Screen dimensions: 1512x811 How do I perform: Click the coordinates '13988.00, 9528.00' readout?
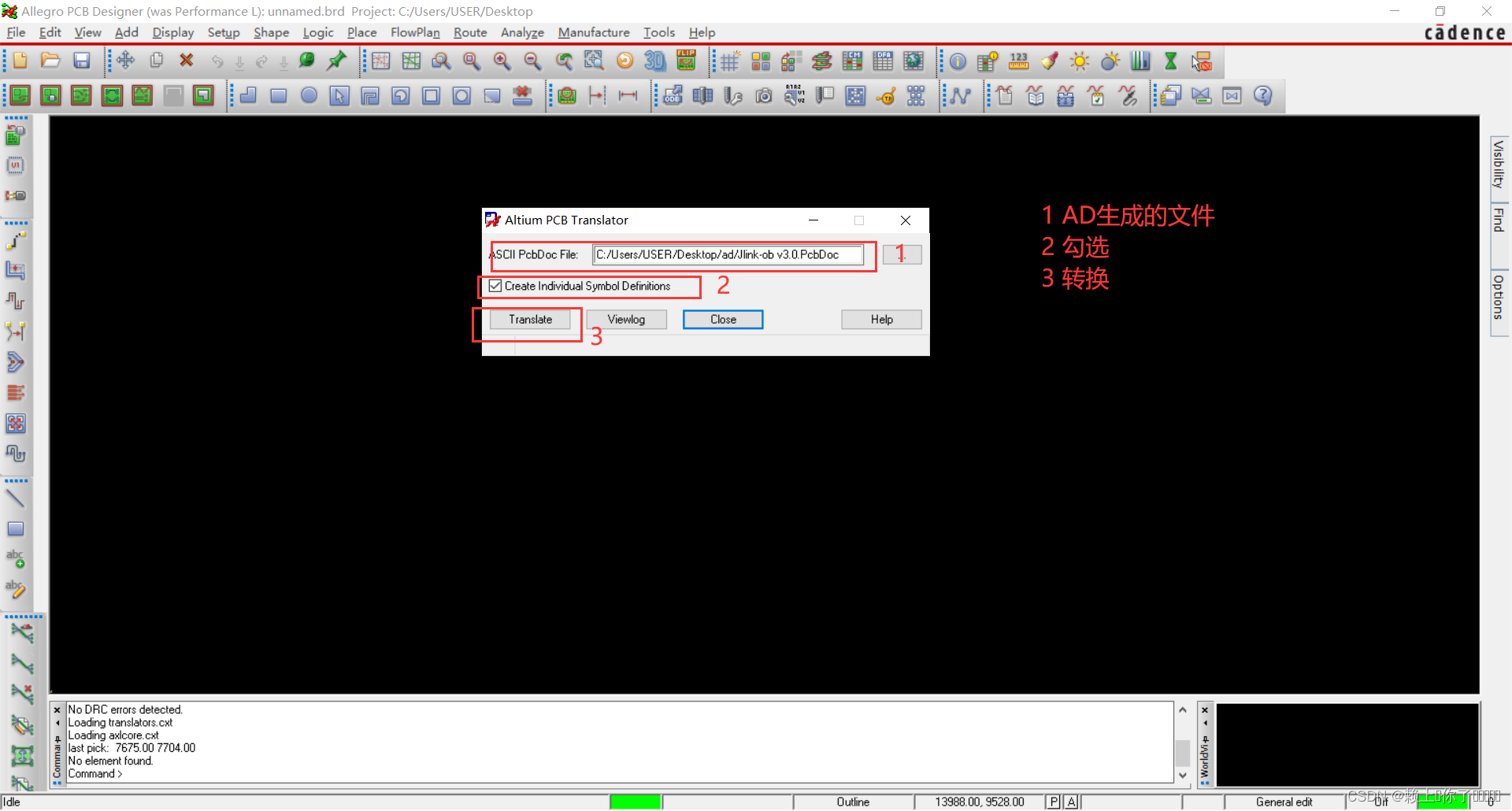(x=980, y=802)
